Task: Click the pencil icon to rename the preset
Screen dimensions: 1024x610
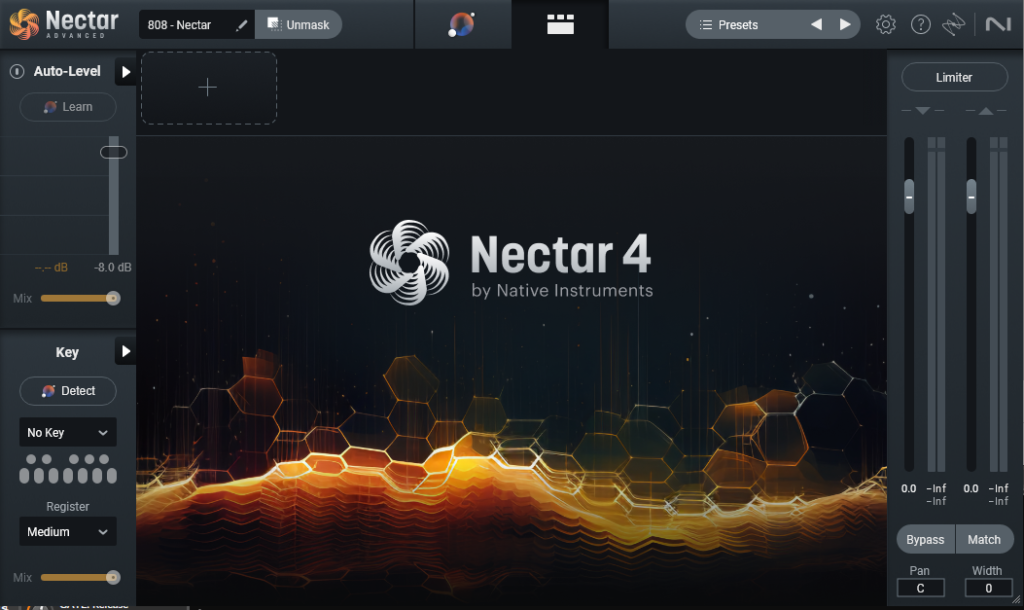Action: (x=240, y=24)
